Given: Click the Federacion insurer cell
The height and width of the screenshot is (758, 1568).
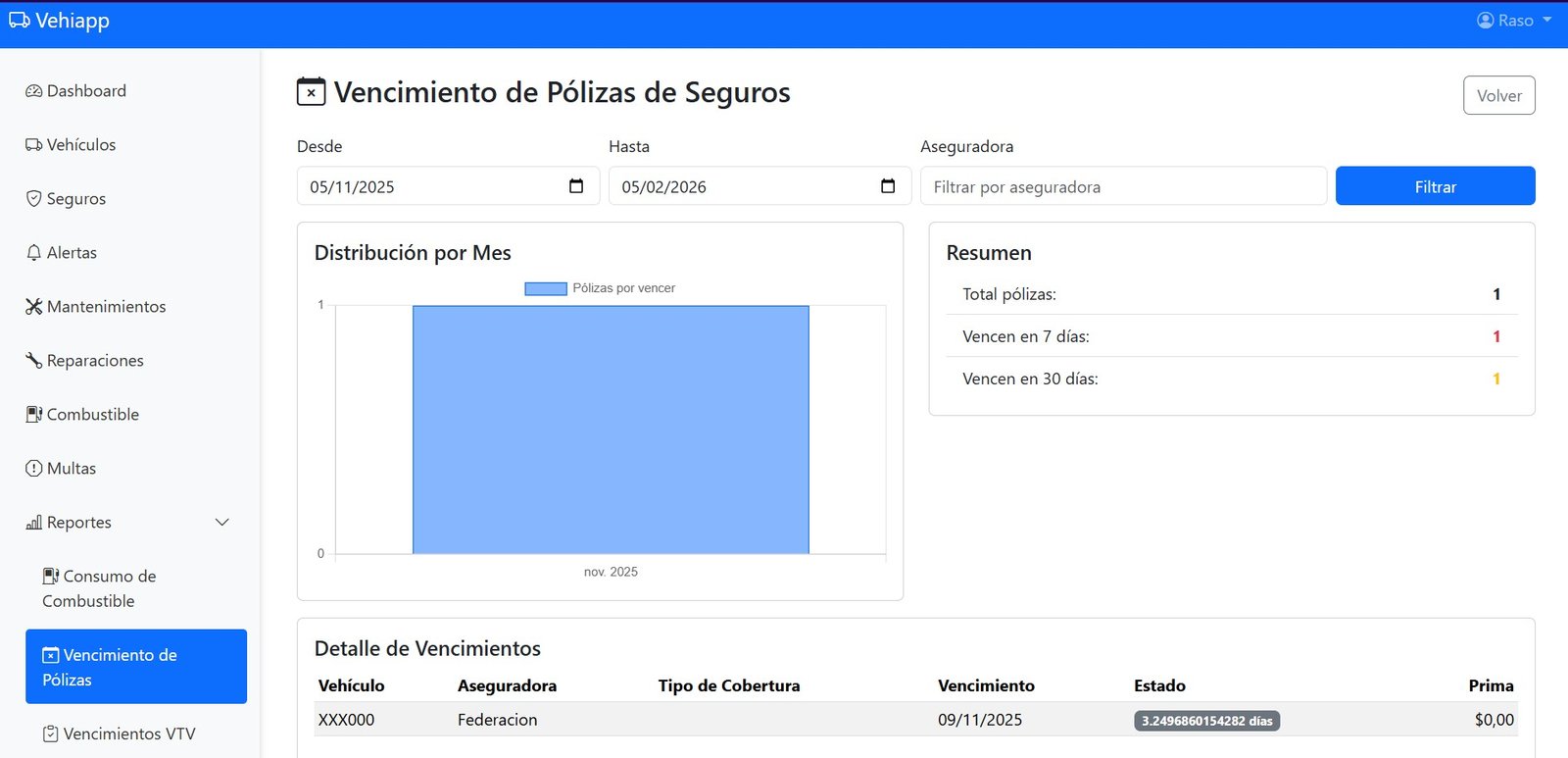Looking at the screenshot, I should [x=497, y=720].
